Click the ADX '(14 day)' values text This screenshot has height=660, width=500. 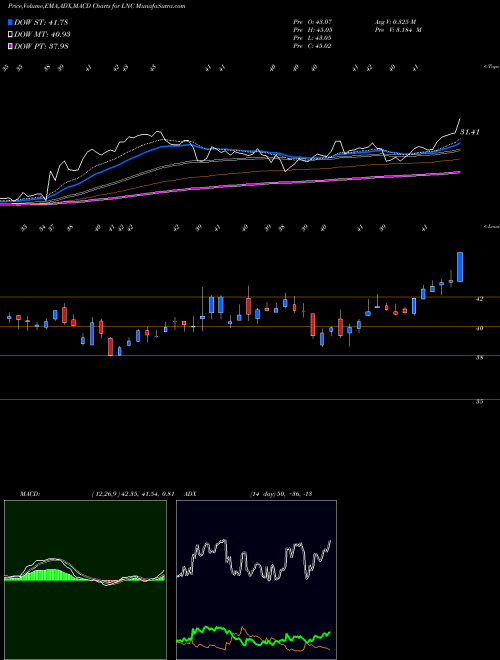(281, 494)
